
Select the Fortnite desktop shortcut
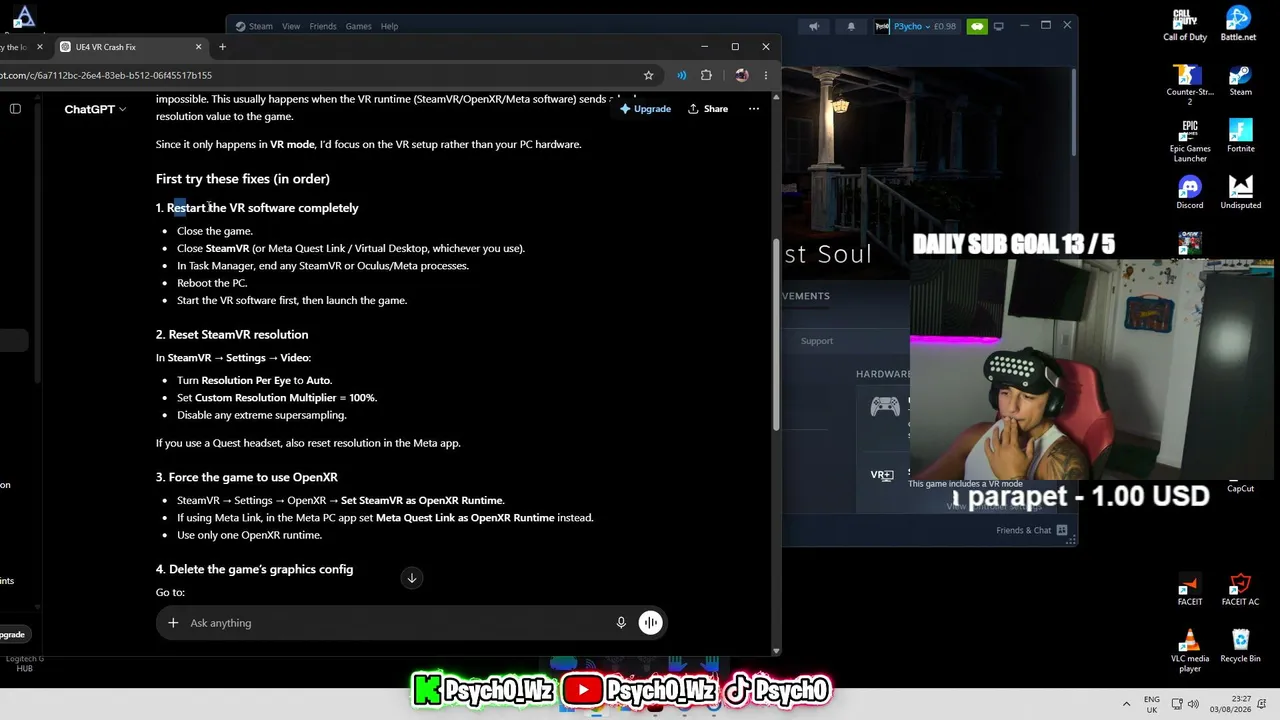1240,136
